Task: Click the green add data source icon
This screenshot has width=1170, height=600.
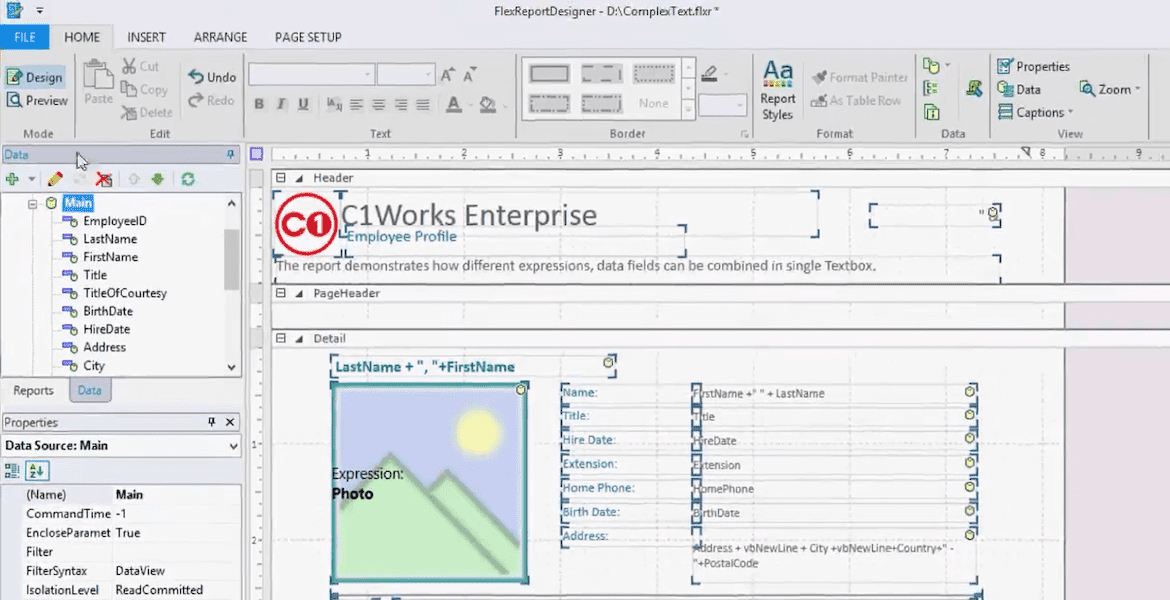Action: click(12, 179)
